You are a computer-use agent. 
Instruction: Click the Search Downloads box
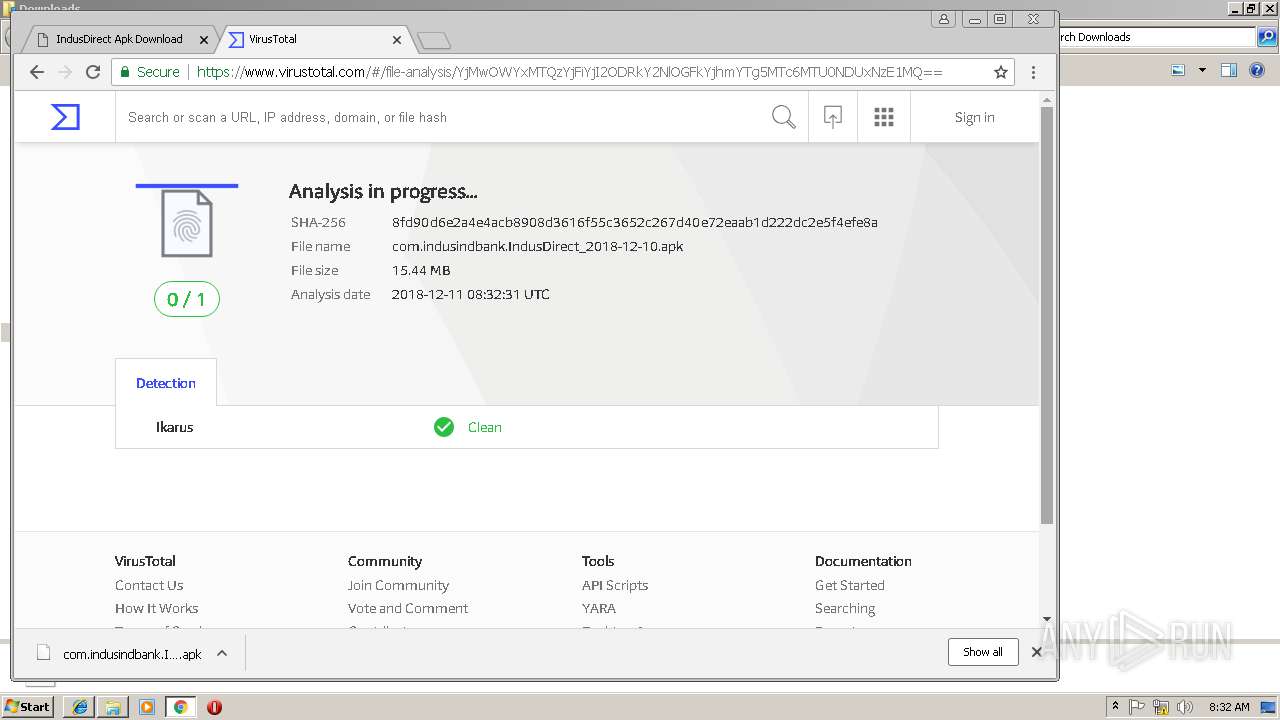click(1155, 37)
